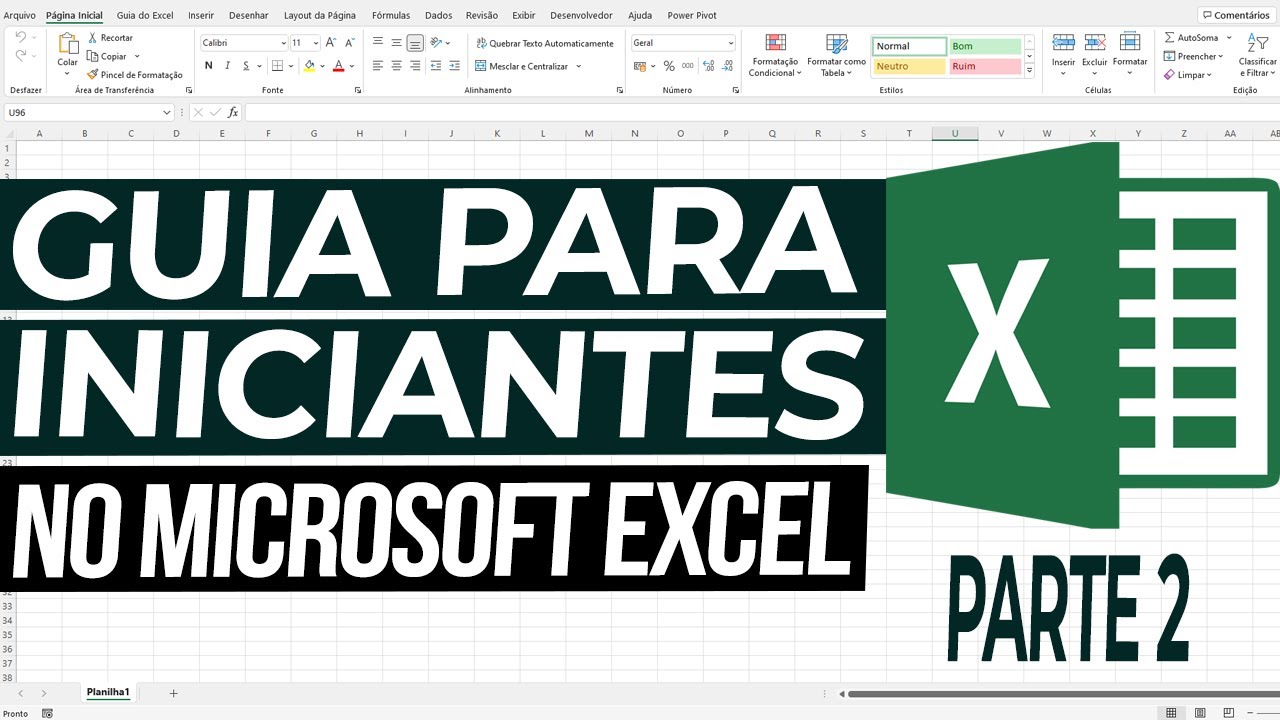The height and width of the screenshot is (720, 1280).
Task: Click the Excluir cells icon
Action: click(x=1095, y=43)
